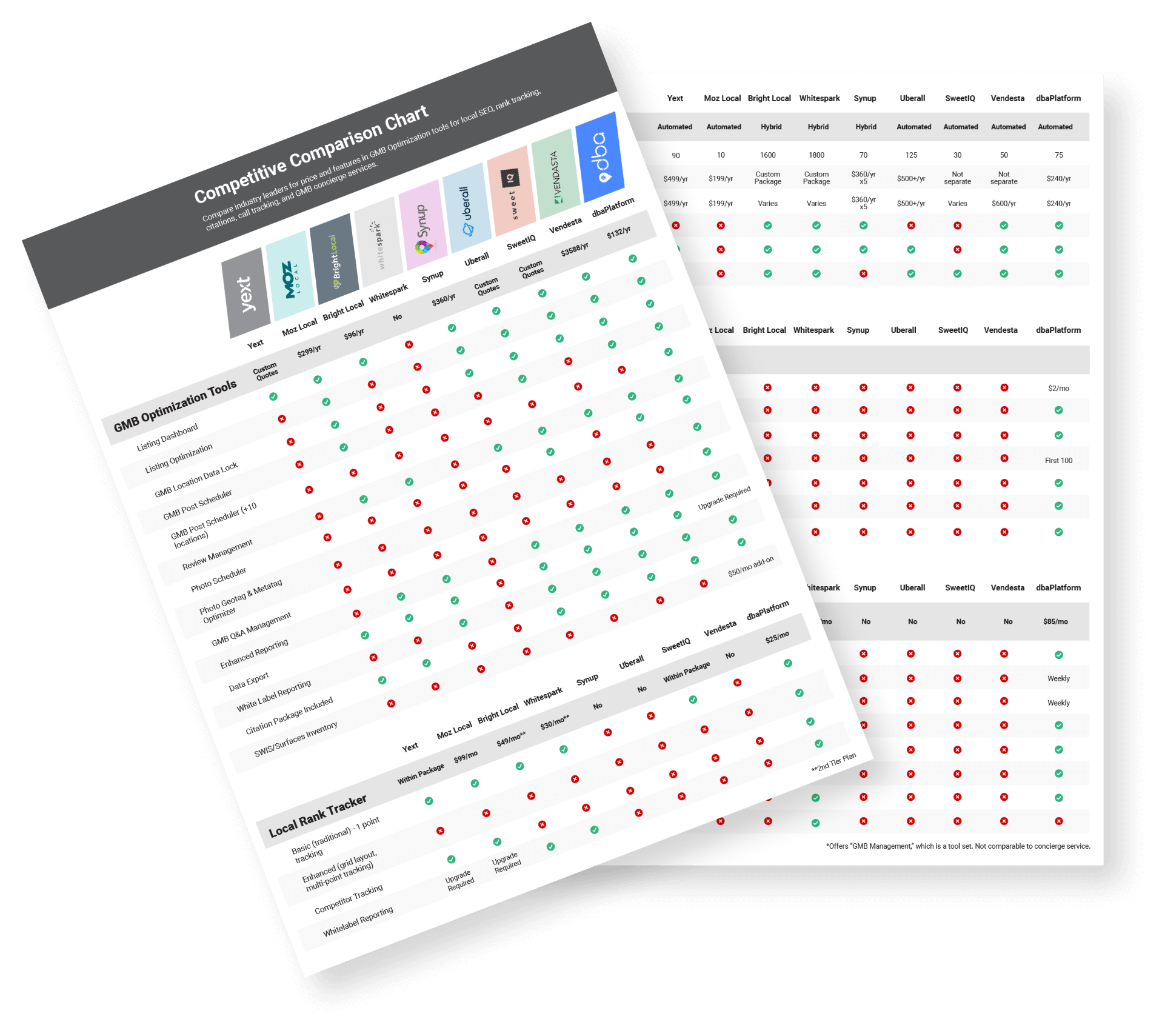Image resolution: width=1162 pixels, height=1036 pixels.
Task: Select the blue dba logo tile
Action: point(600,157)
